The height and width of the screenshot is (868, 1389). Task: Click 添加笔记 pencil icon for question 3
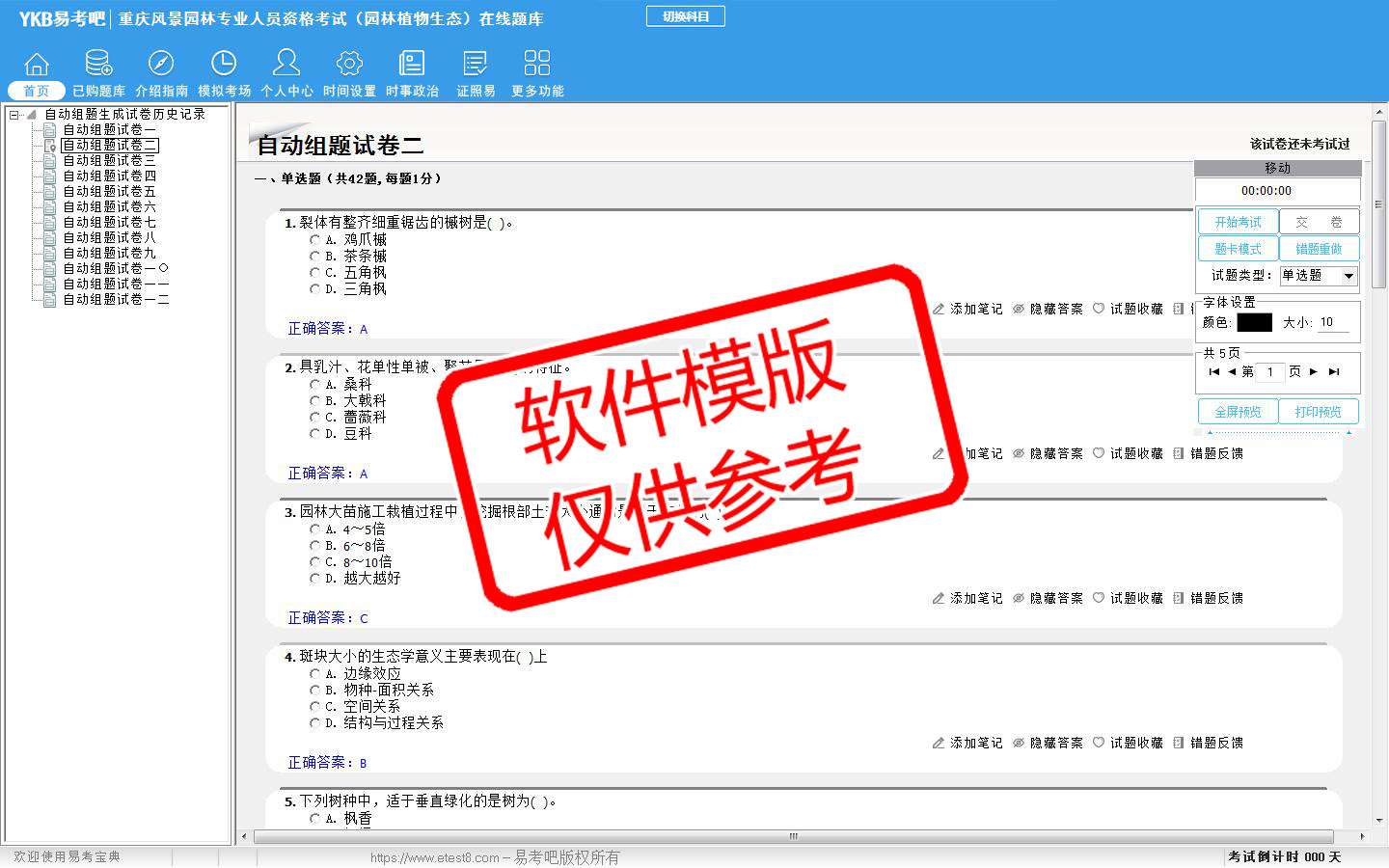[x=939, y=598]
